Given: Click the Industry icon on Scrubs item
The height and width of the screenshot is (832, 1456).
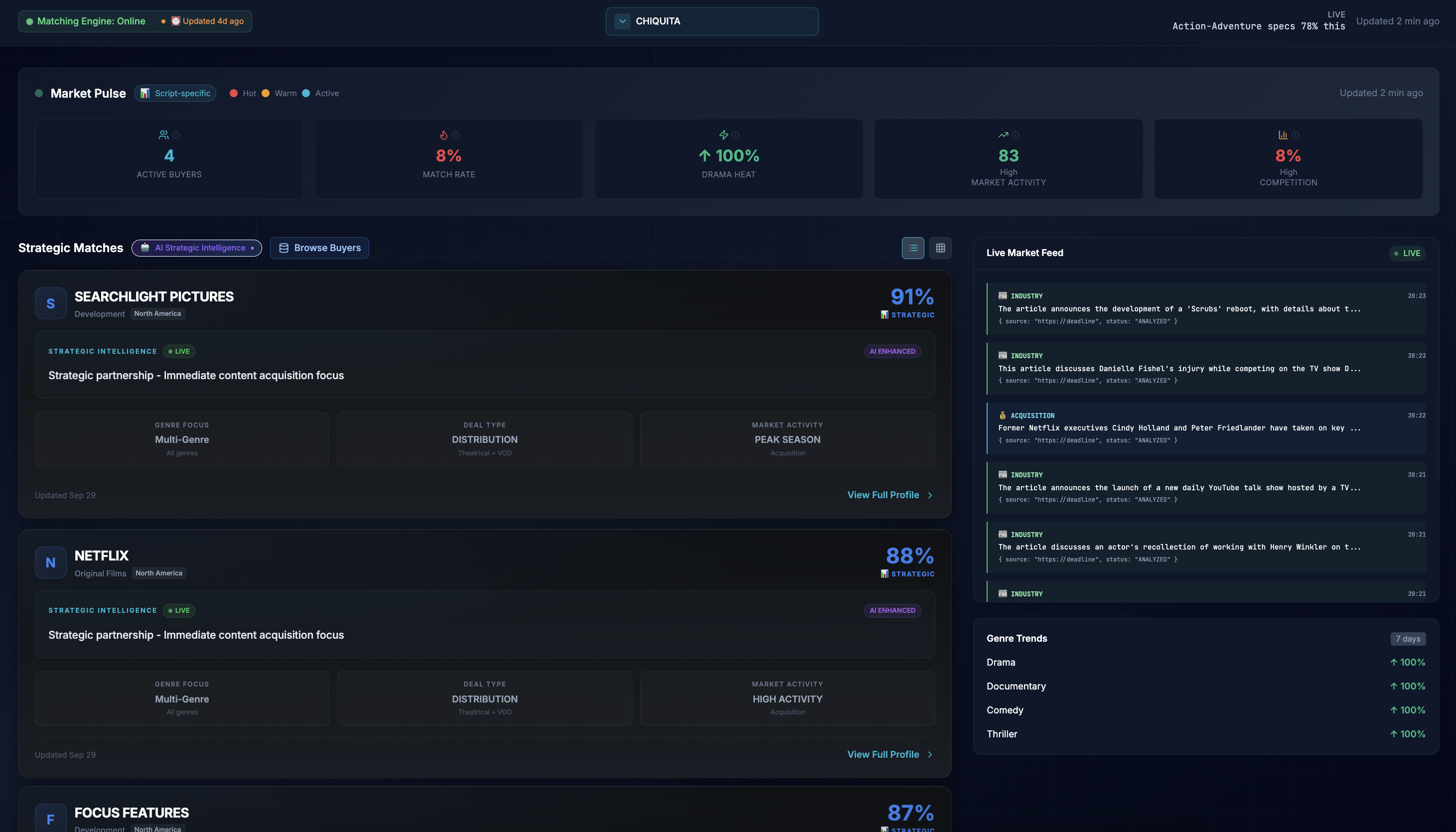Looking at the screenshot, I should click(1002, 296).
